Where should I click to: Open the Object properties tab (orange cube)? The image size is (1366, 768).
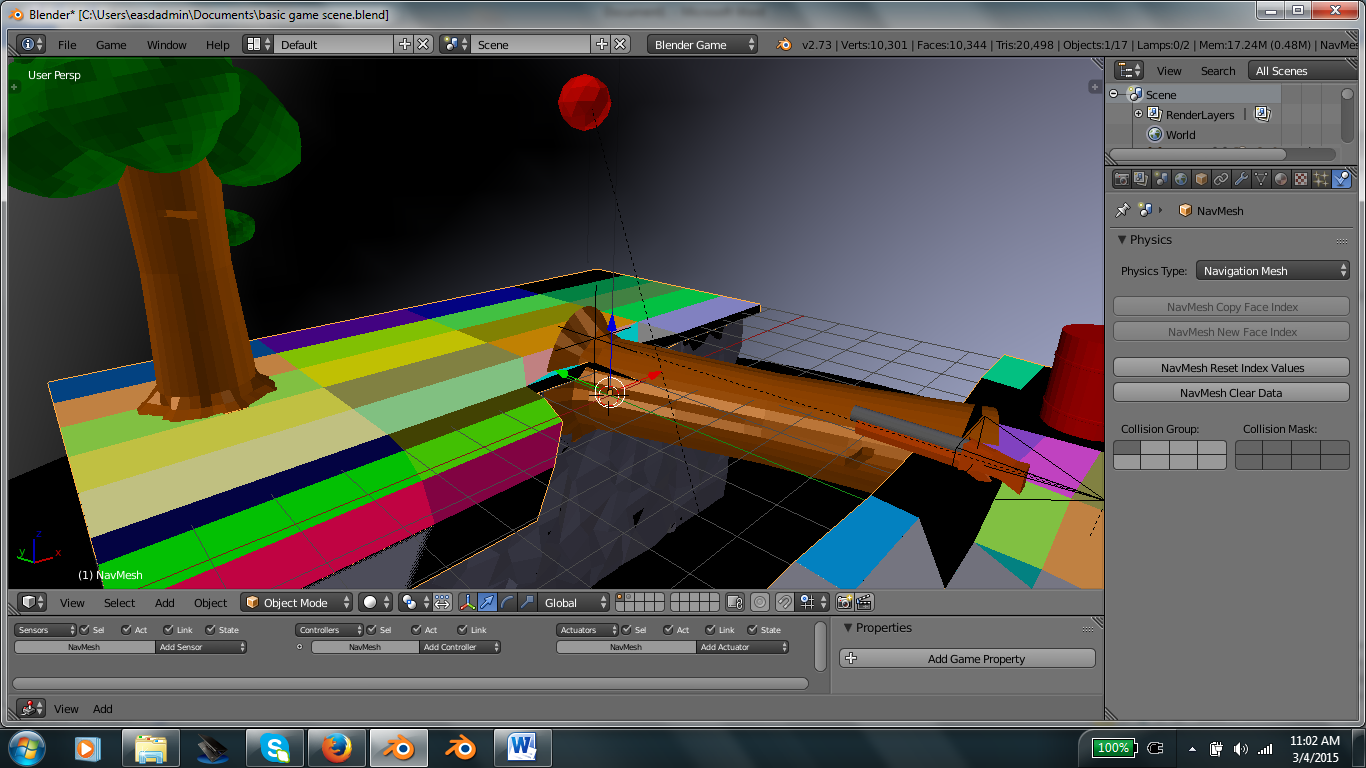pos(1201,179)
